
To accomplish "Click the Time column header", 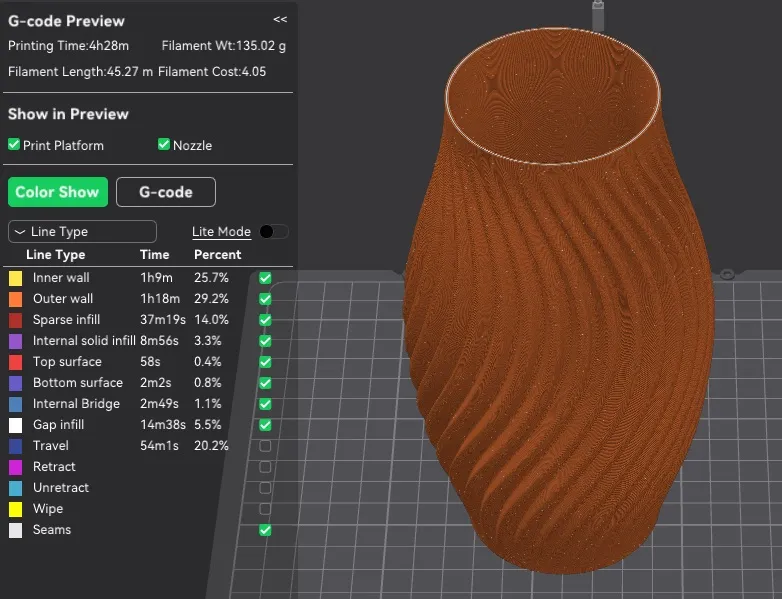I will [x=155, y=255].
